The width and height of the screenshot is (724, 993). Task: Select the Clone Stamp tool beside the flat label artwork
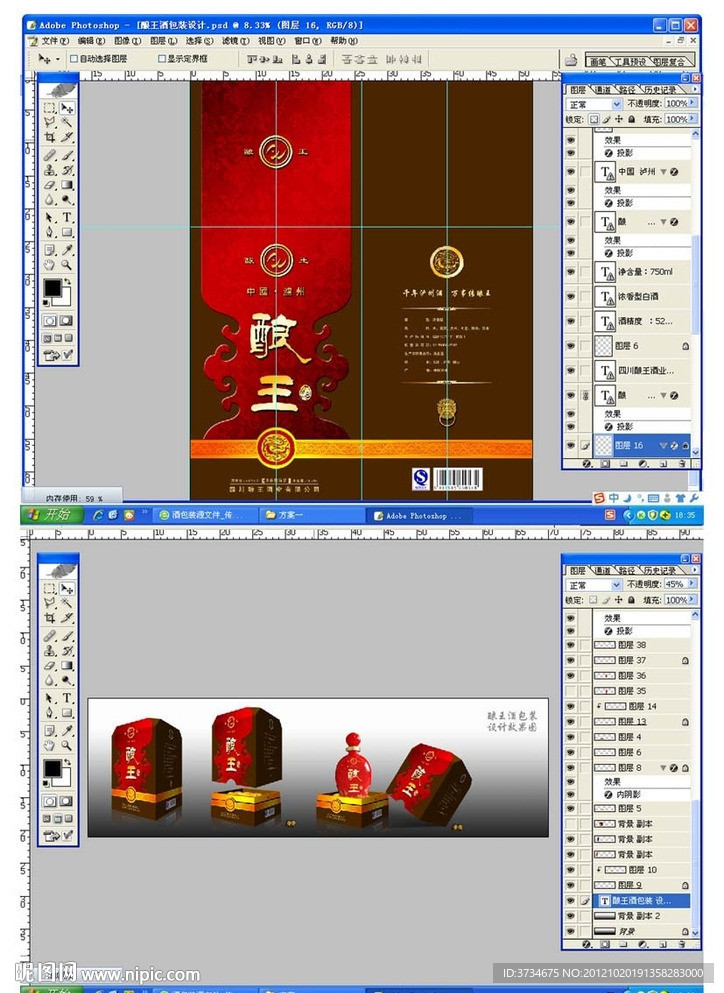50,170
